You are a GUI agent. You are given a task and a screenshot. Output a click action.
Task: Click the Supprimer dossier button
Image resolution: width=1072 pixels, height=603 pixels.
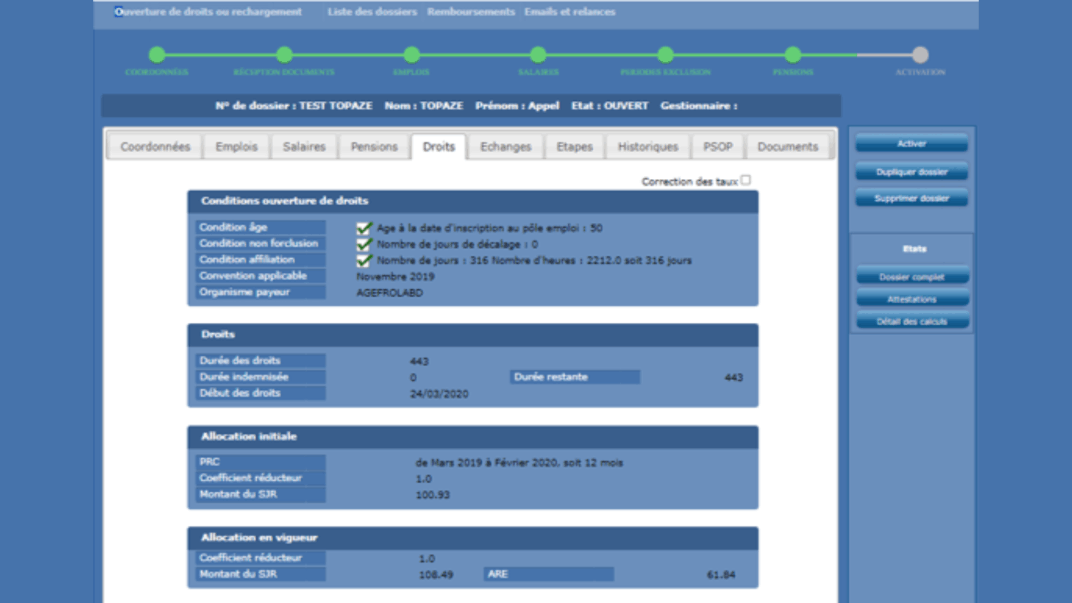point(911,198)
